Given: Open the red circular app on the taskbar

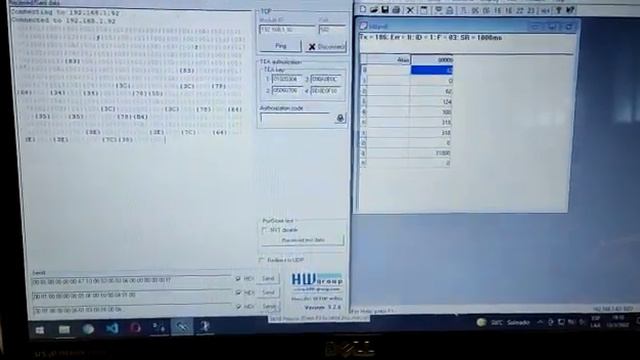Looking at the screenshot, I should click(x=136, y=328).
